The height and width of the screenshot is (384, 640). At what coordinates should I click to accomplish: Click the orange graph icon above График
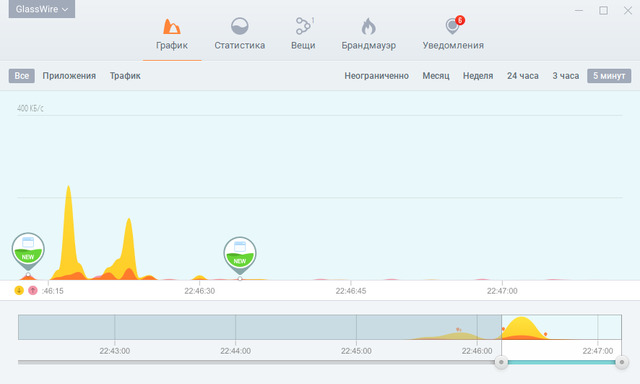[x=172, y=26]
